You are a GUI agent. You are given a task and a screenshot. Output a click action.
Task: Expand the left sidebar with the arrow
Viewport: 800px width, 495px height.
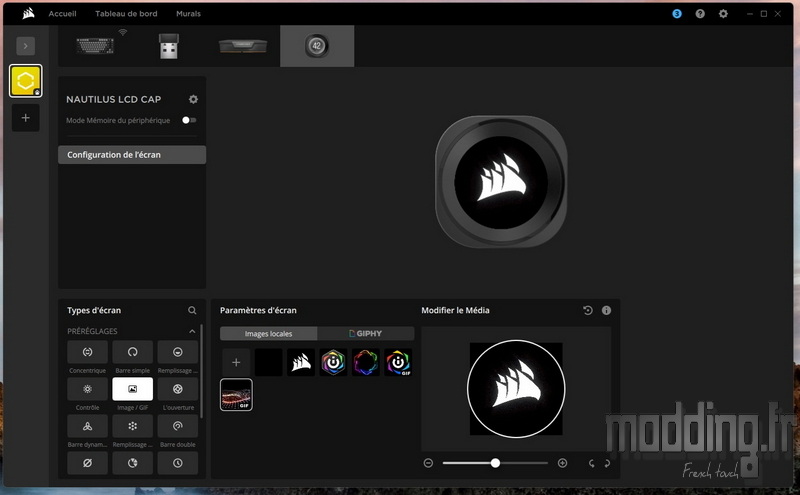pyautogui.click(x=26, y=46)
